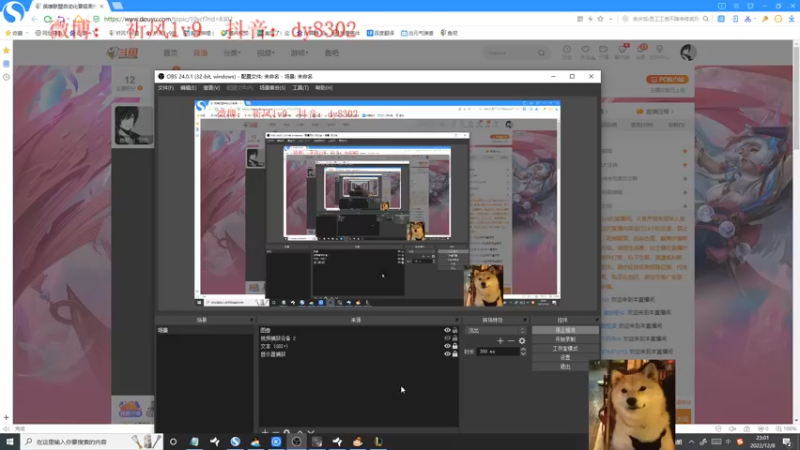Screen dimensions: 800x450
Task: Open Douyu user avatar menu
Action: tap(688, 52)
